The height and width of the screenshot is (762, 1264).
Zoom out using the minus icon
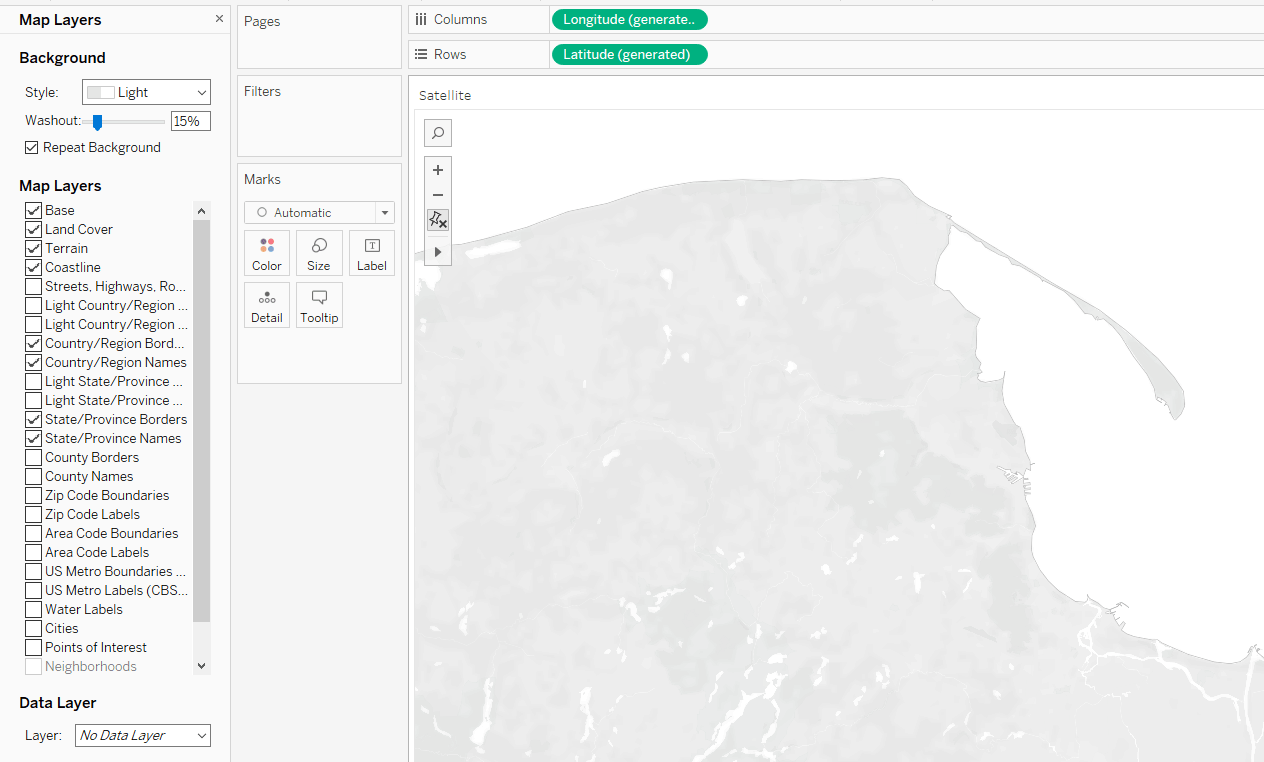tap(437, 195)
